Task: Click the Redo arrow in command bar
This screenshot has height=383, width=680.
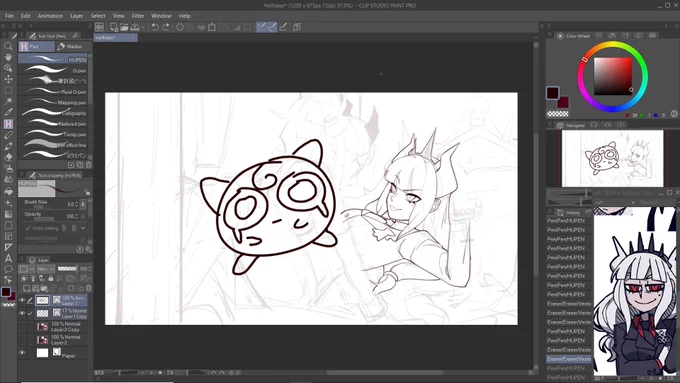Action: pyautogui.click(x=166, y=27)
